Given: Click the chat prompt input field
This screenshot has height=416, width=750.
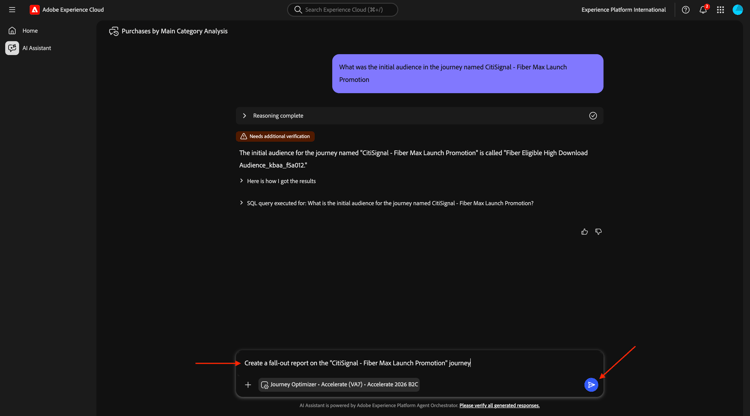Looking at the screenshot, I should point(419,363).
